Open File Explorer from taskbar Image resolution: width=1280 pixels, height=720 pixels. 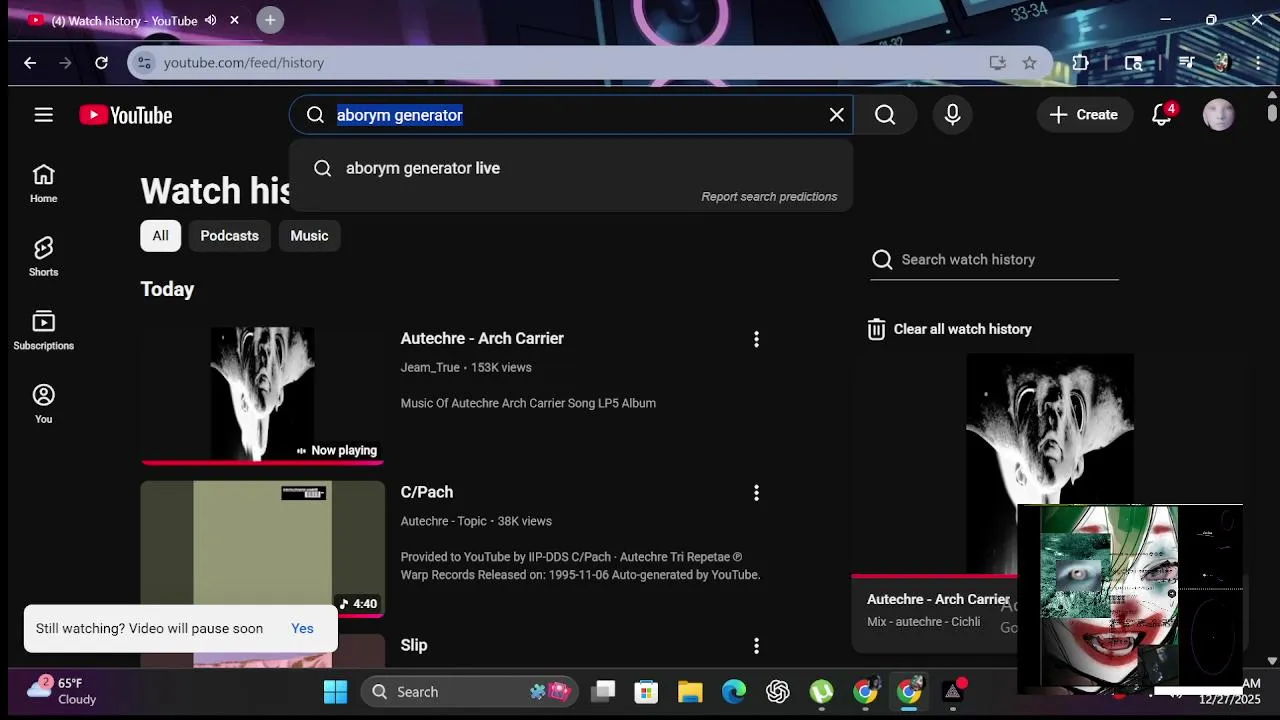click(690, 692)
